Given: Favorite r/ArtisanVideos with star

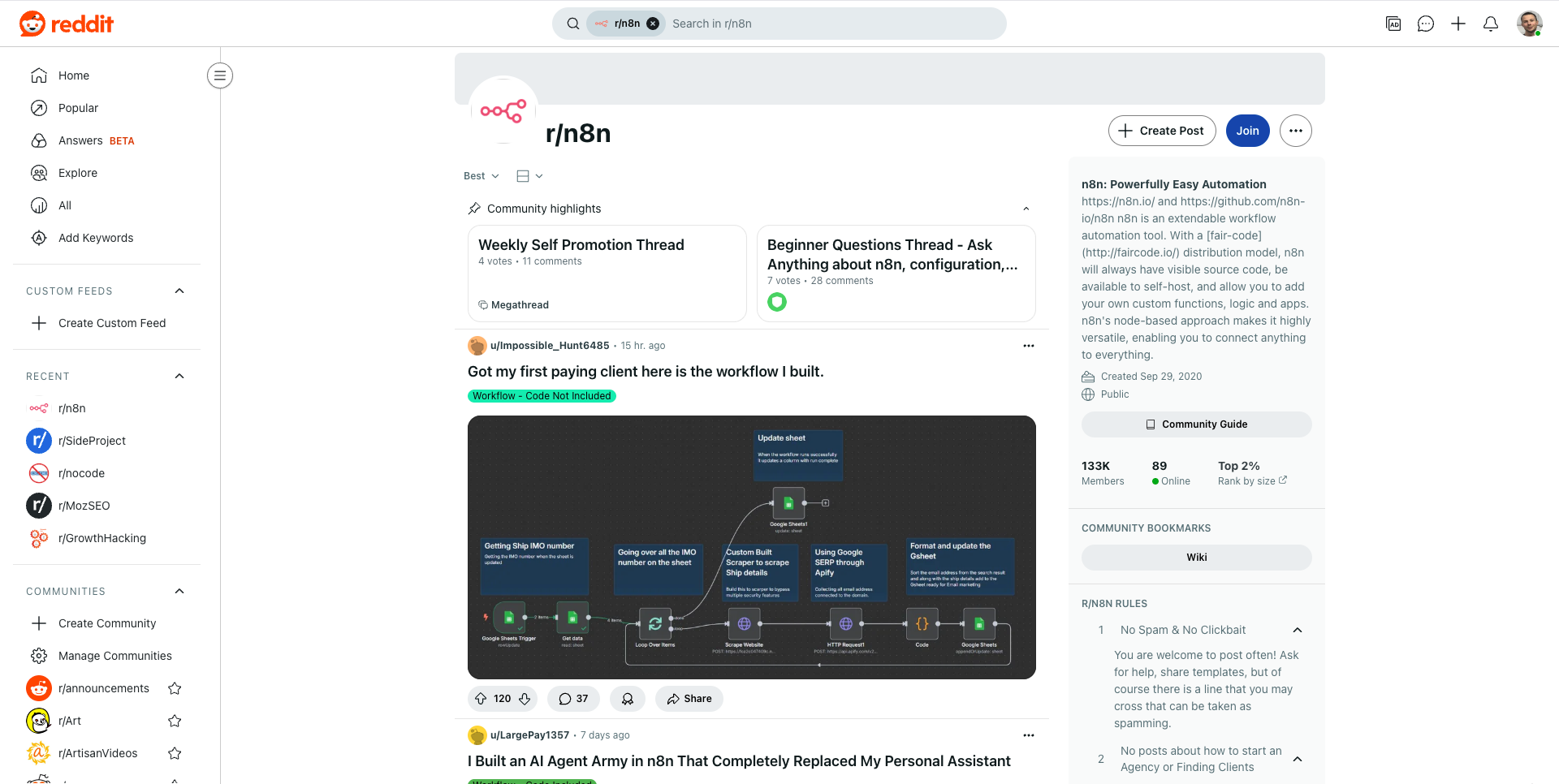Looking at the screenshot, I should (175, 753).
